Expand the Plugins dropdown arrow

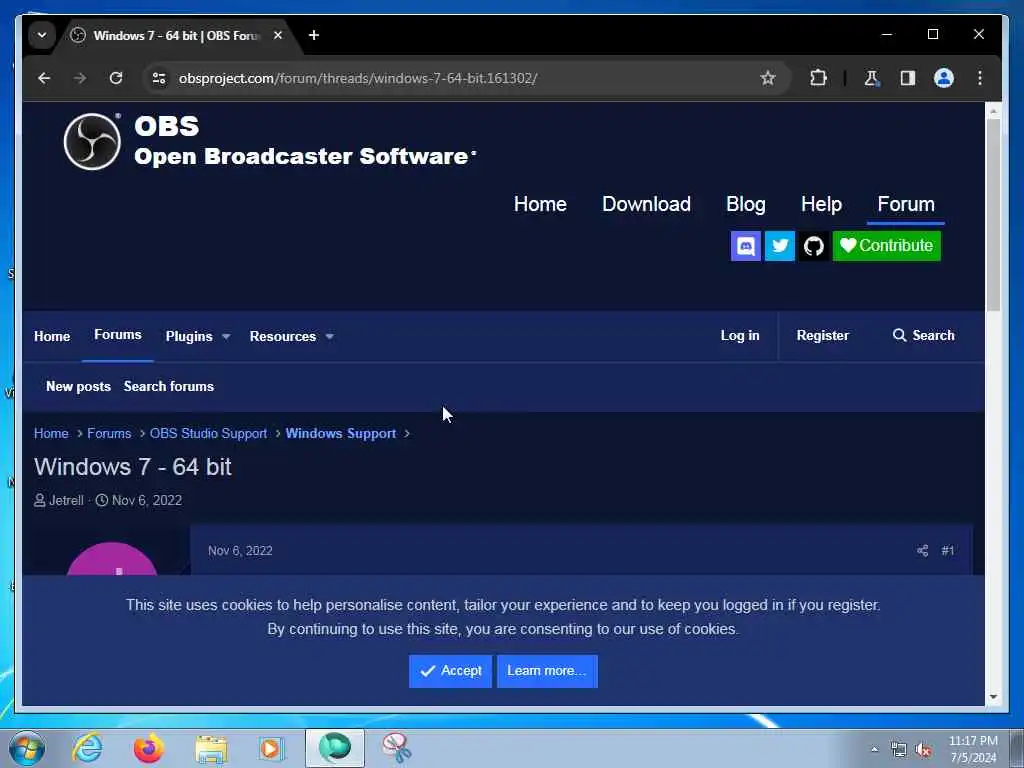pyautogui.click(x=226, y=336)
